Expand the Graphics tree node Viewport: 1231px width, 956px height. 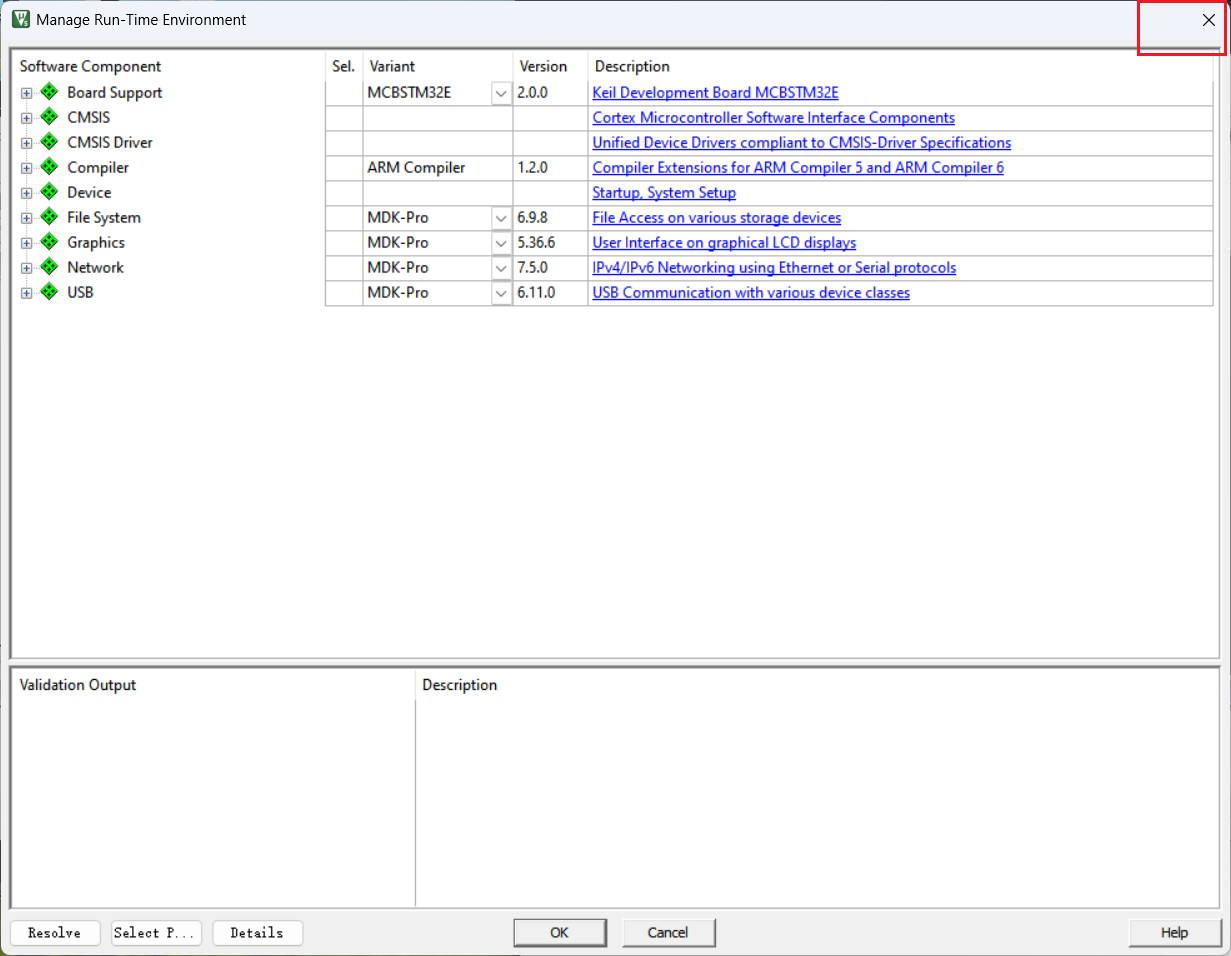(x=27, y=243)
